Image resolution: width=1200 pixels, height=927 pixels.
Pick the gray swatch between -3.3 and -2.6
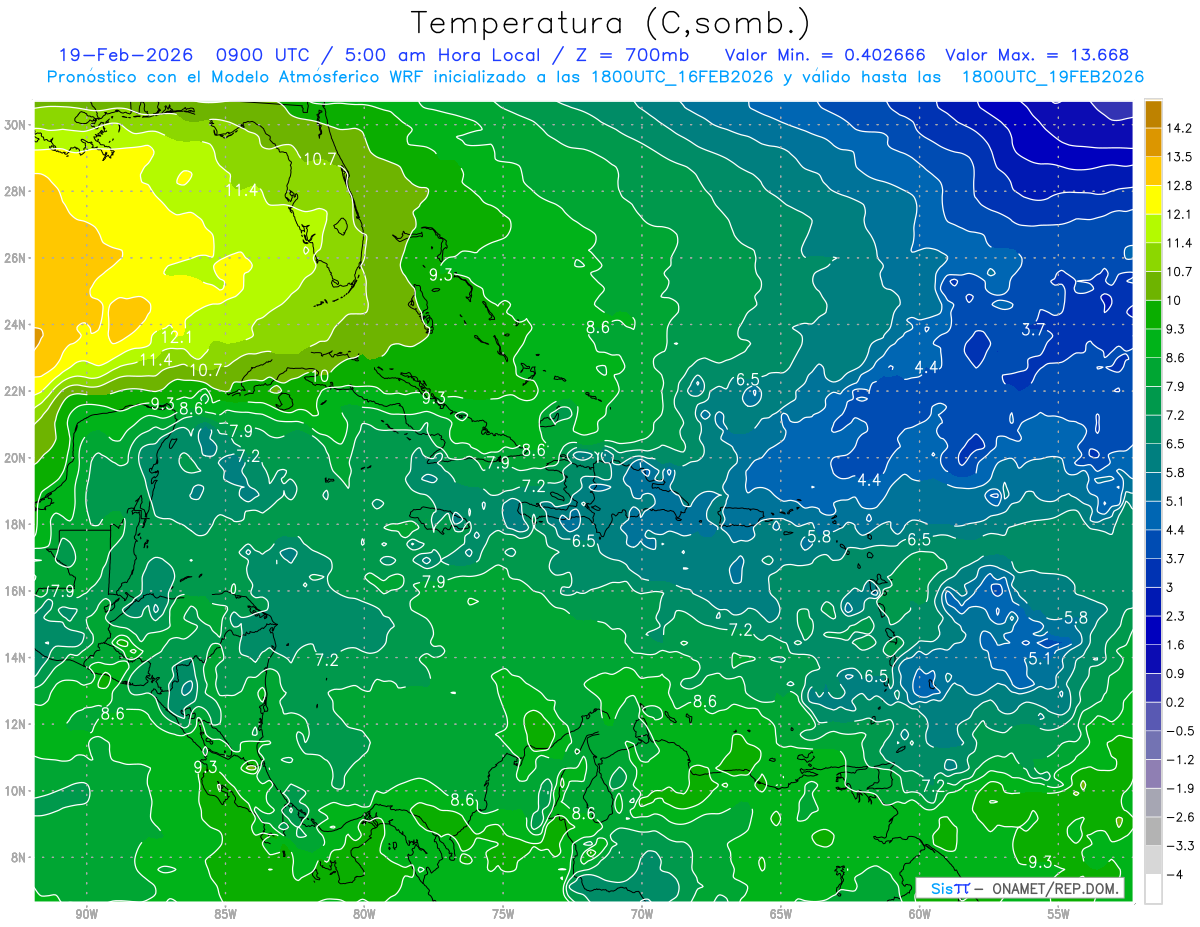[x=1153, y=831]
